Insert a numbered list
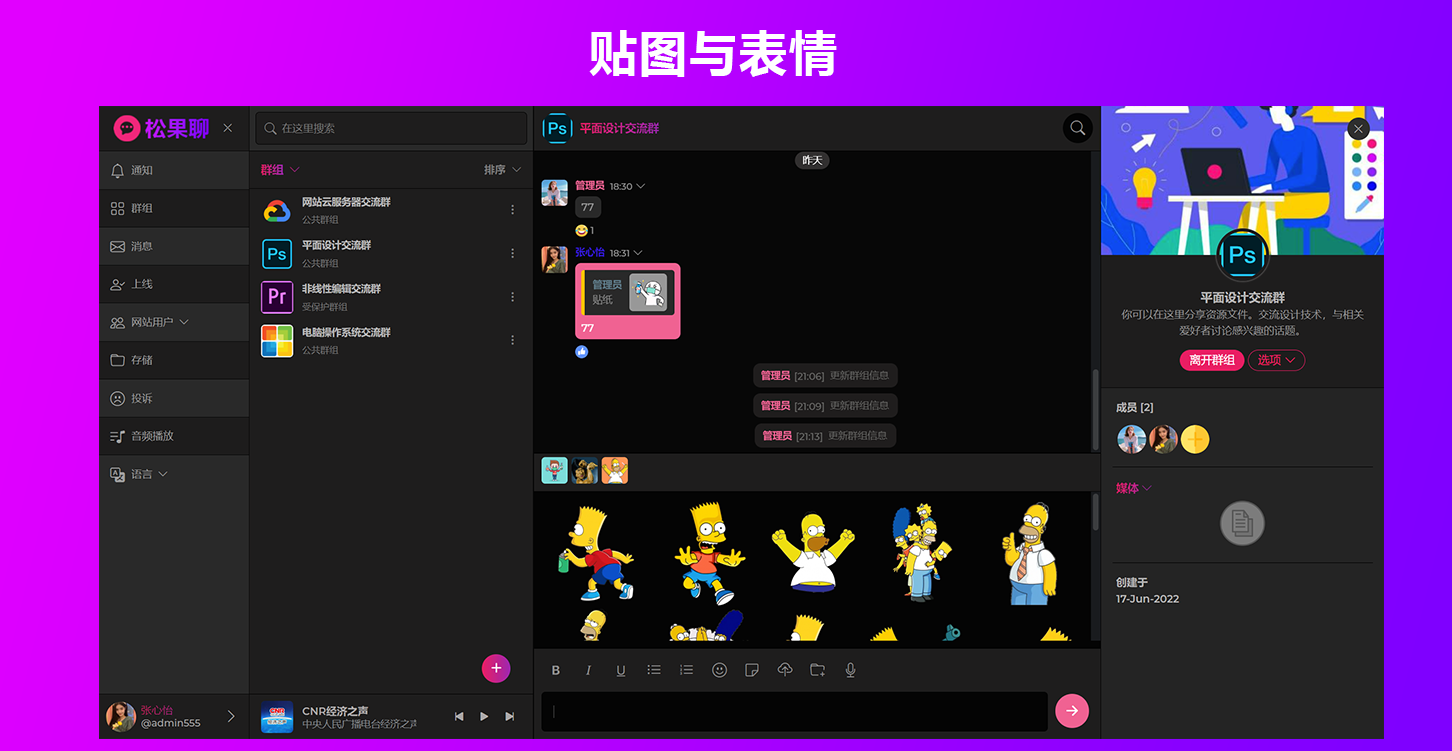Viewport: 1452px width, 751px height. pos(686,670)
